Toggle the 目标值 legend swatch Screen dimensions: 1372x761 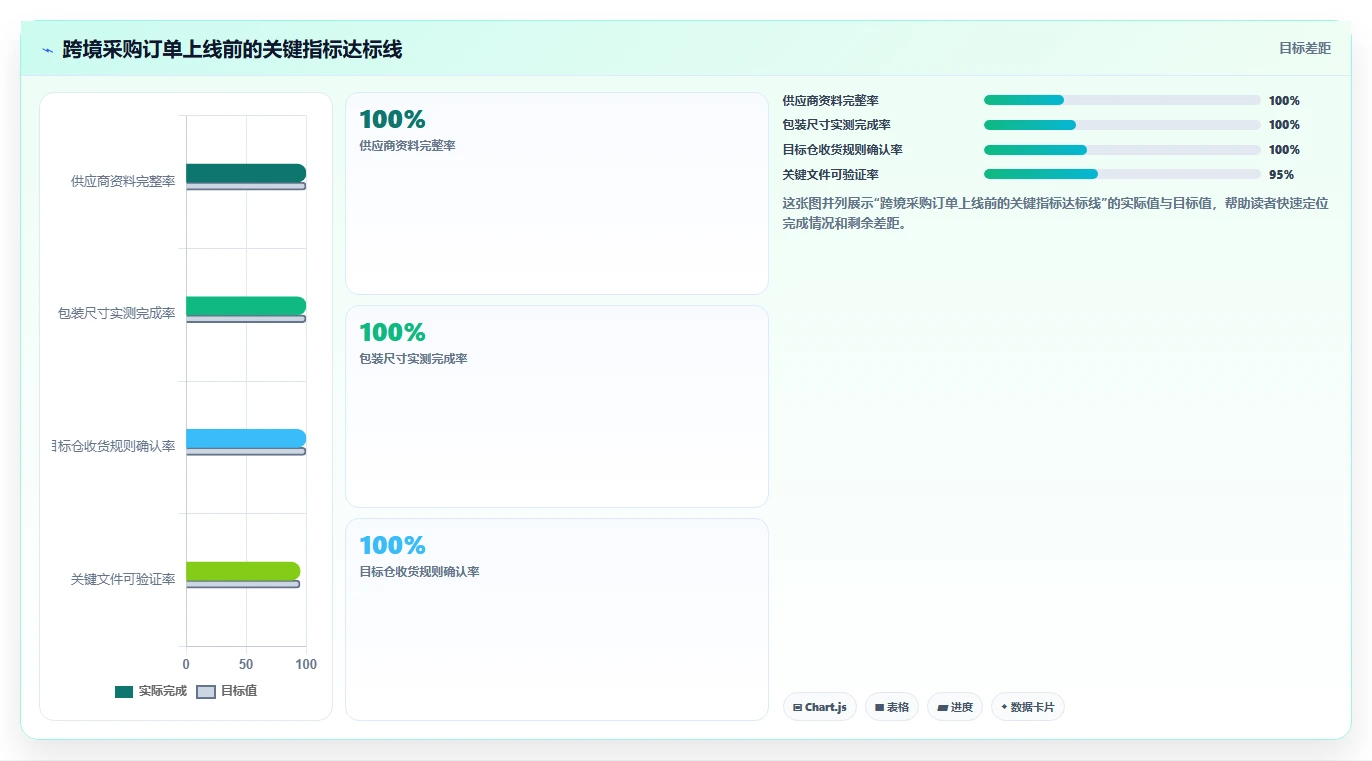pyautogui.click(x=206, y=692)
